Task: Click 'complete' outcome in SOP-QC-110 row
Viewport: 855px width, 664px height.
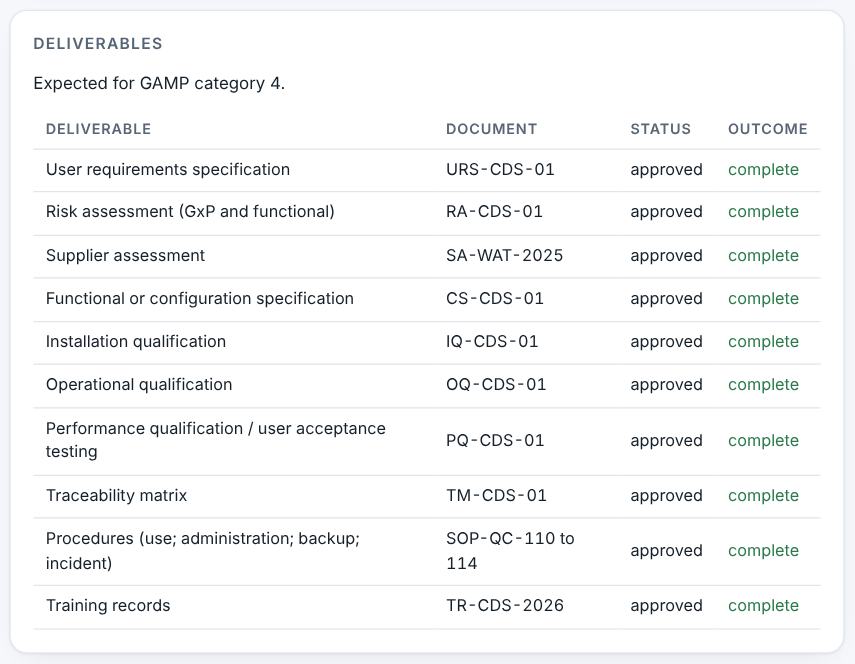Action: point(763,551)
